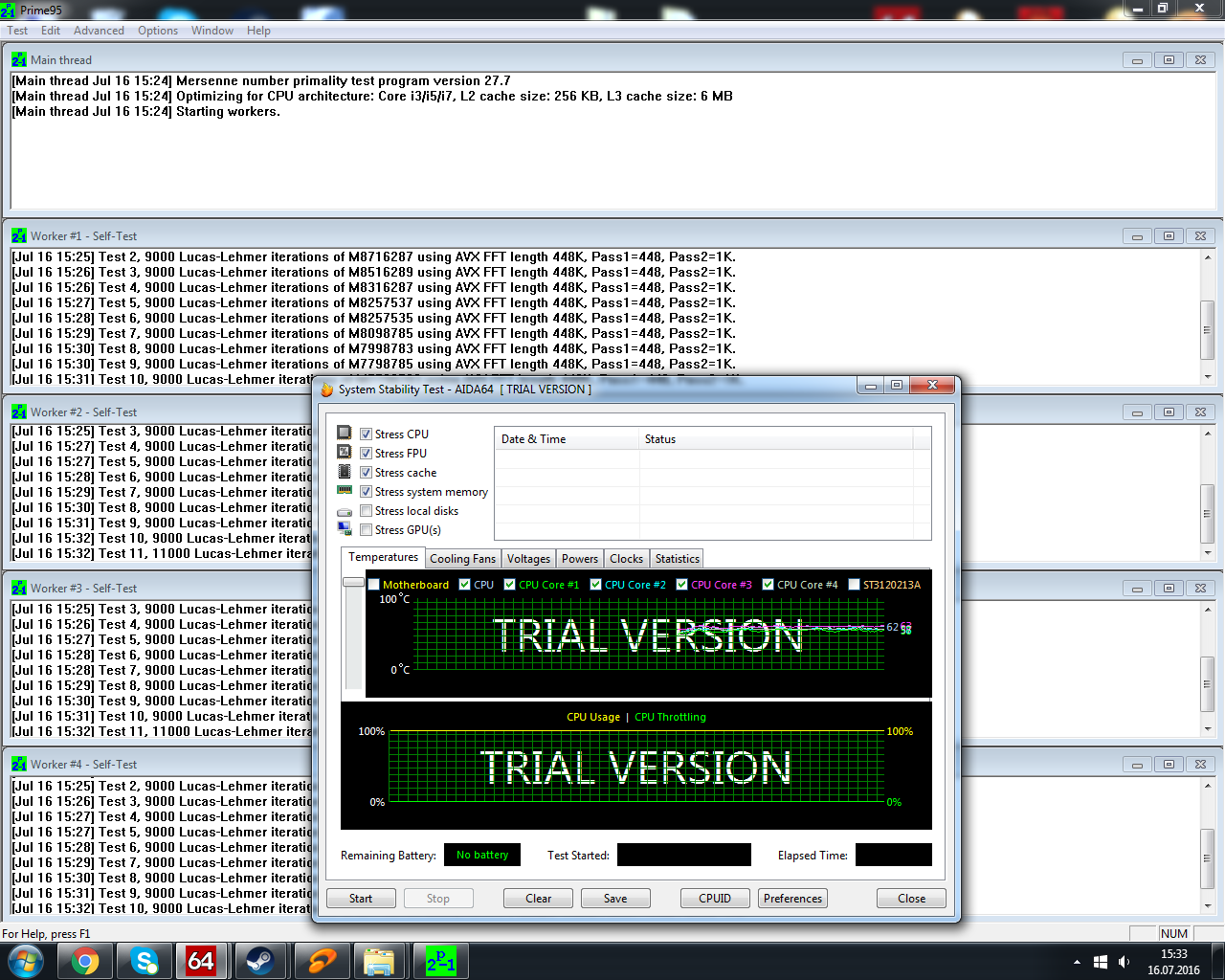Open Skype from the taskbar
This screenshot has width=1225, height=980.
[144, 960]
